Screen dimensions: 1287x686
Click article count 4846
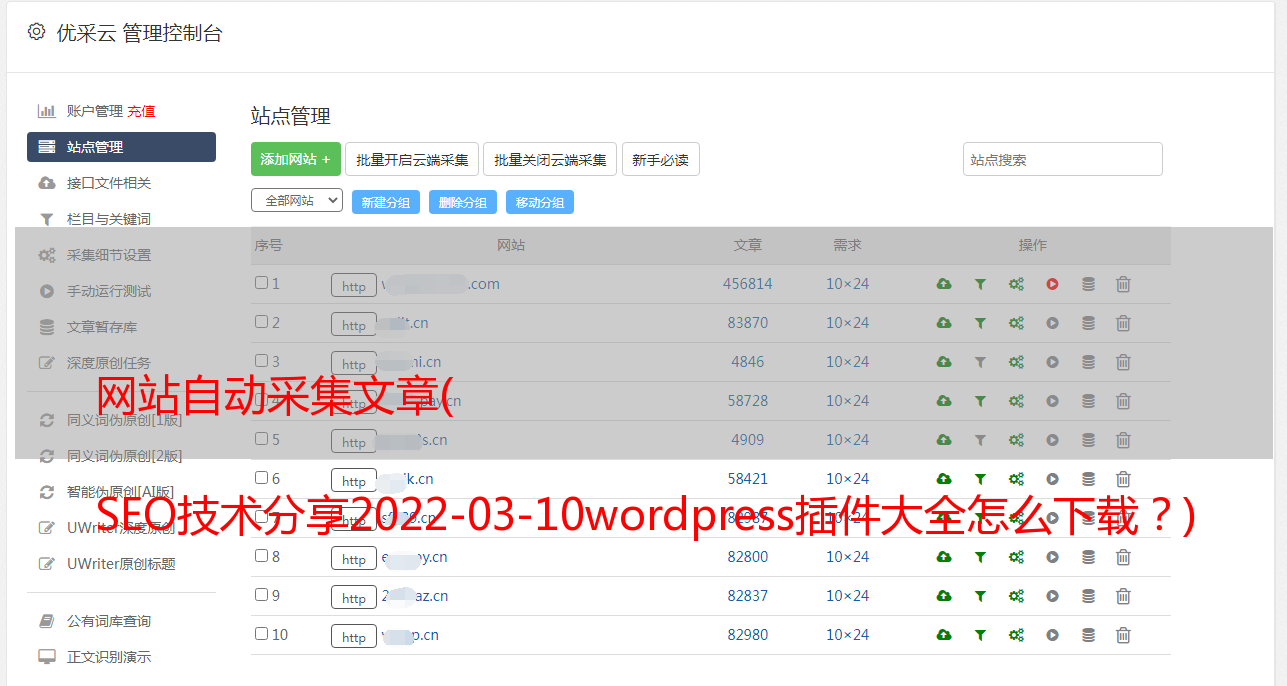748,362
